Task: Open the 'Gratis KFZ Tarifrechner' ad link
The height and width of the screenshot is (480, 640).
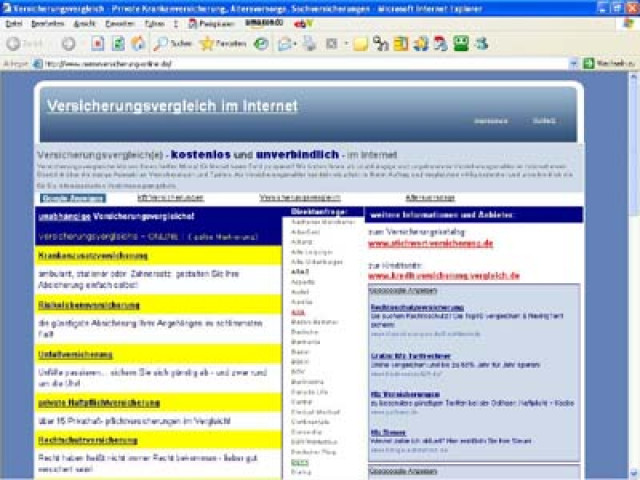Action: click(411, 356)
